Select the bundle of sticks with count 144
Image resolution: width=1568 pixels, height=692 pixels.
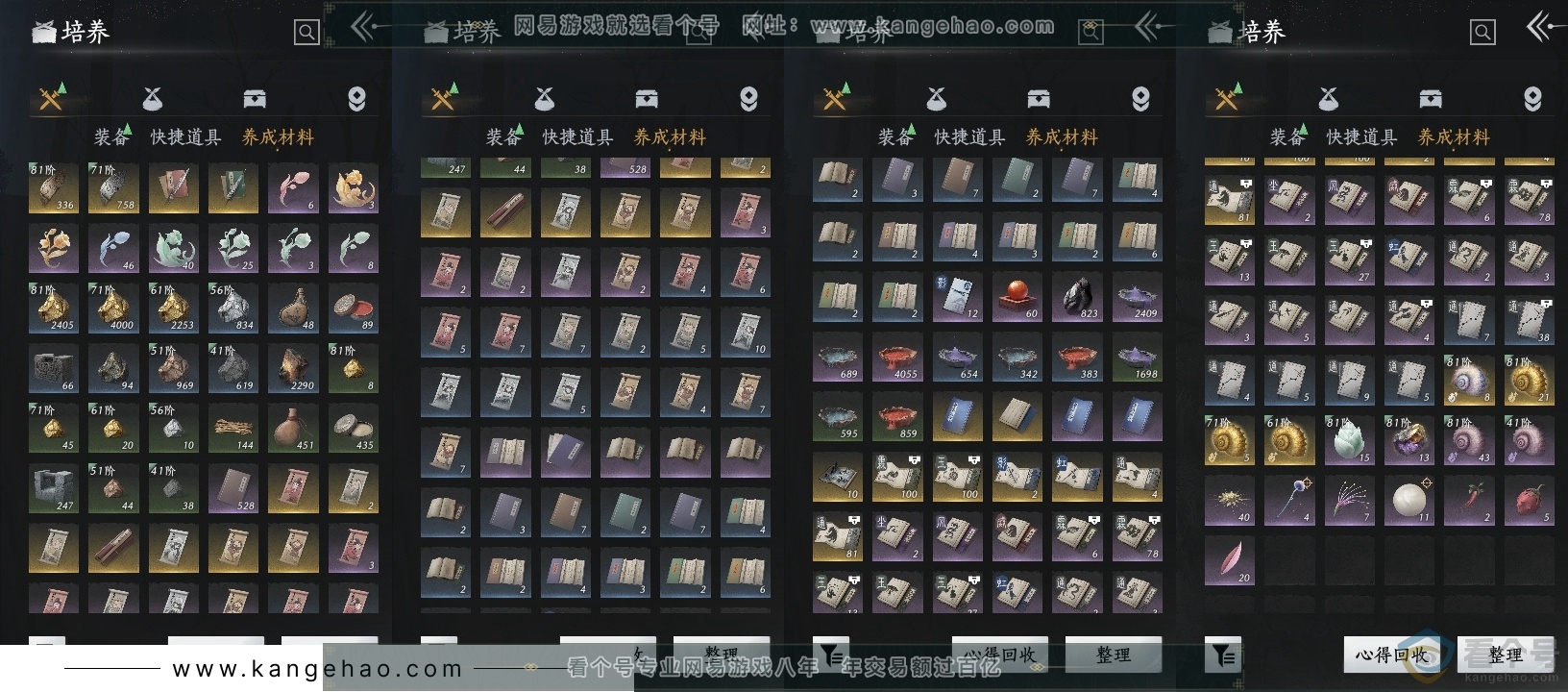(x=233, y=428)
